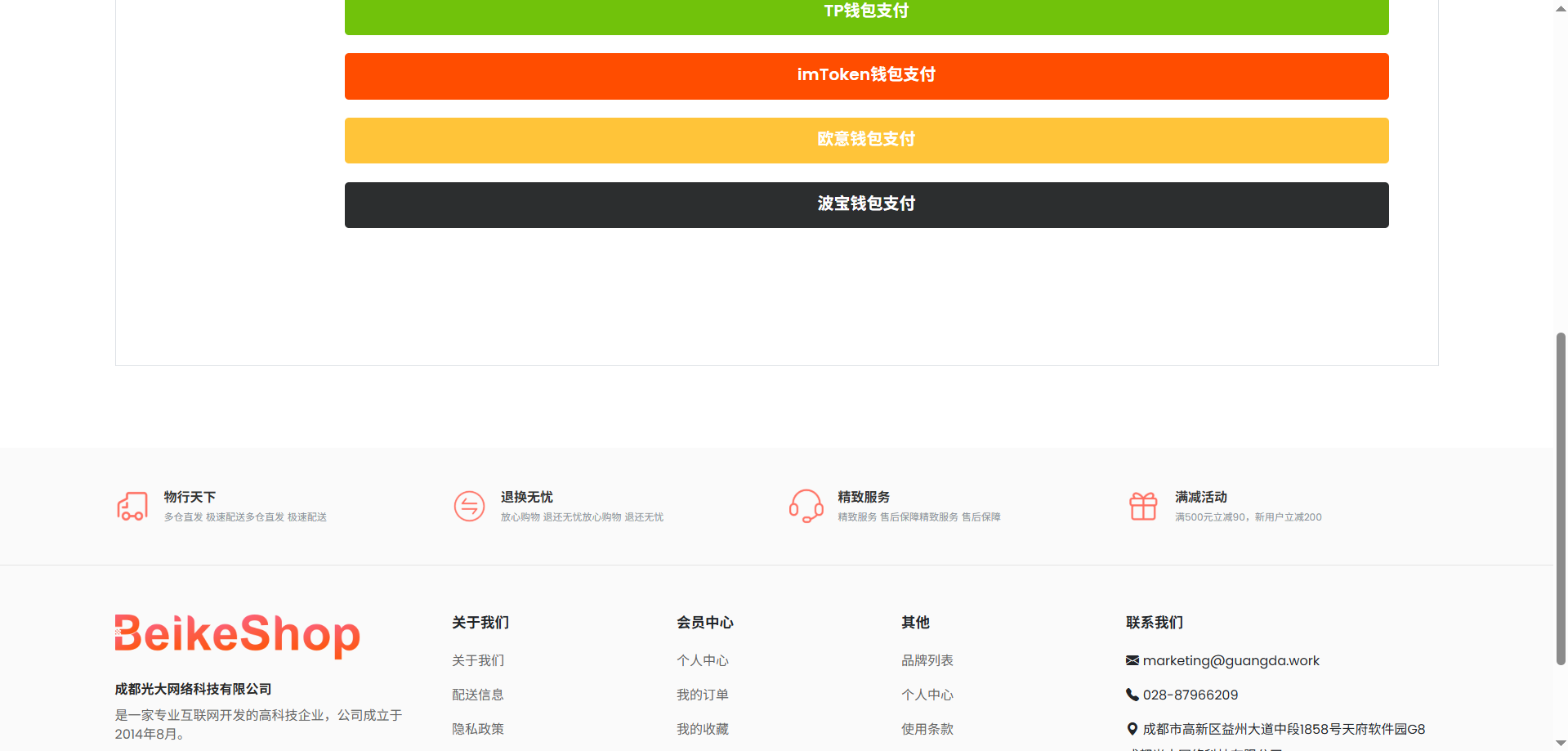
Task: Click the address 成都市高新区益州大道中段1858号天府软件园G8
Action: click(x=1284, y=729)
